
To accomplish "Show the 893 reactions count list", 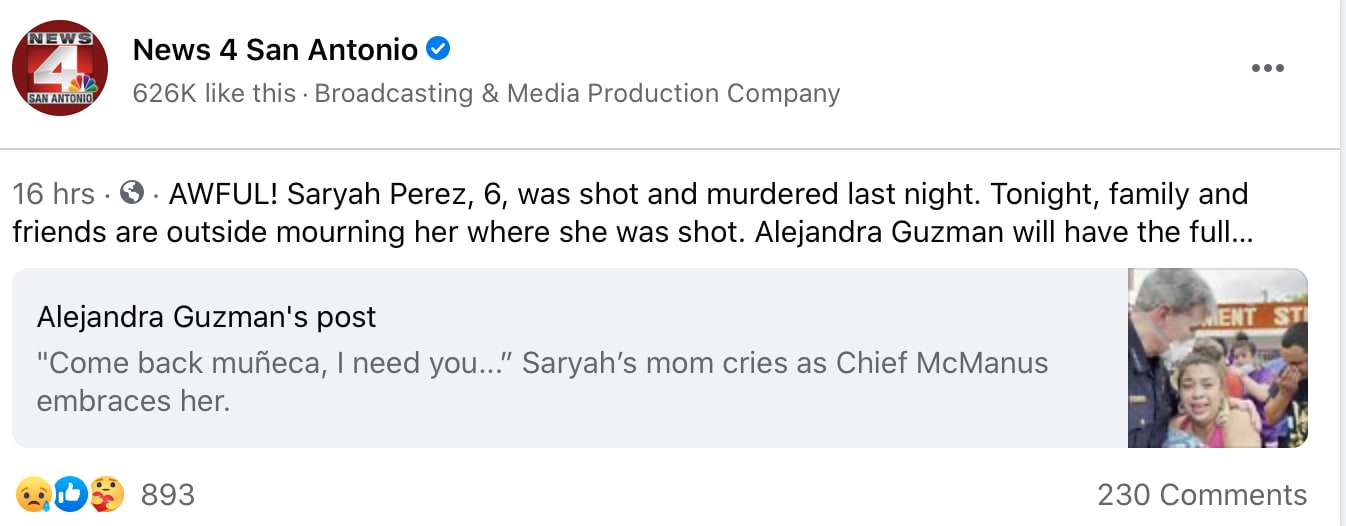I will (x=167, y=495).
